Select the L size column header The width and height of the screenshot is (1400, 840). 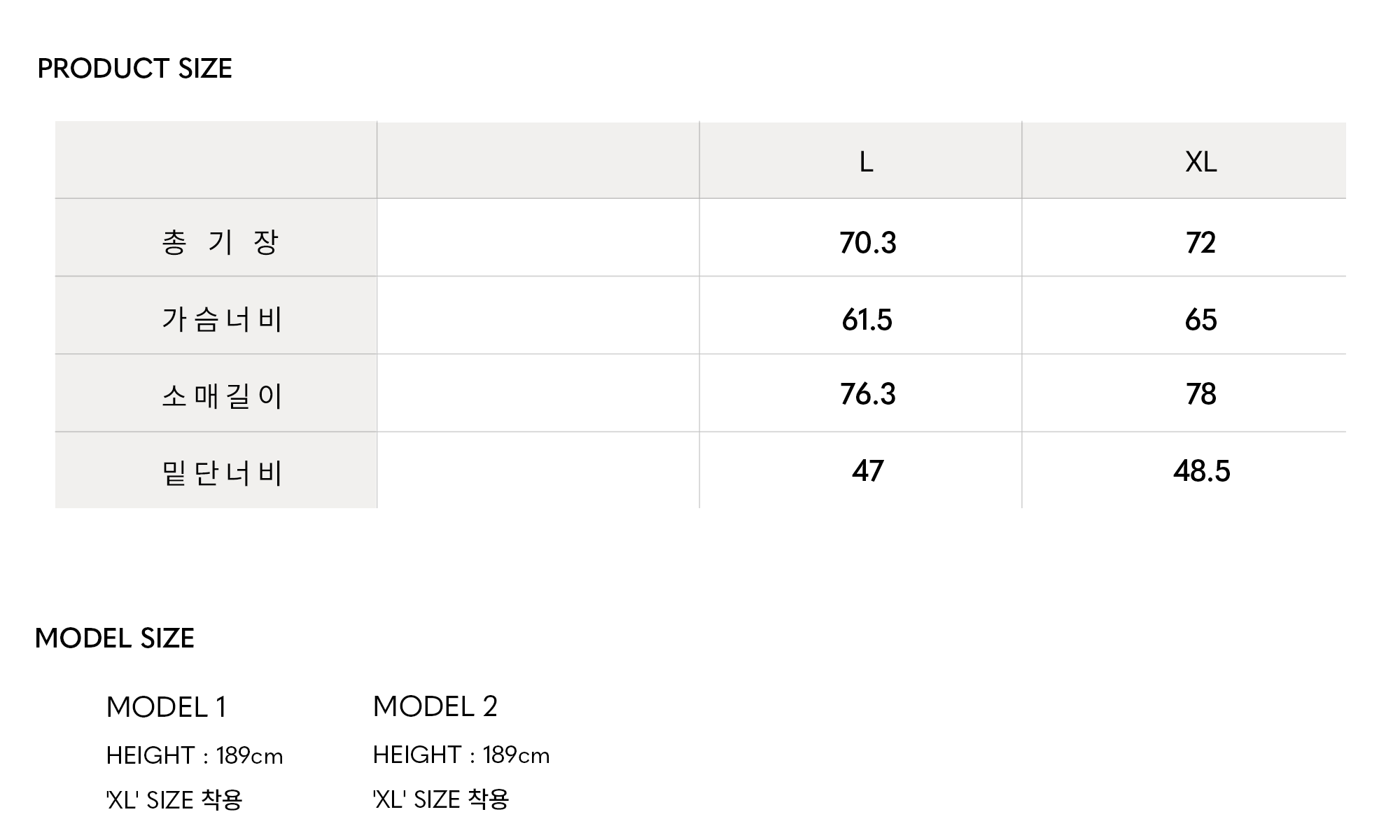(866, 162)
